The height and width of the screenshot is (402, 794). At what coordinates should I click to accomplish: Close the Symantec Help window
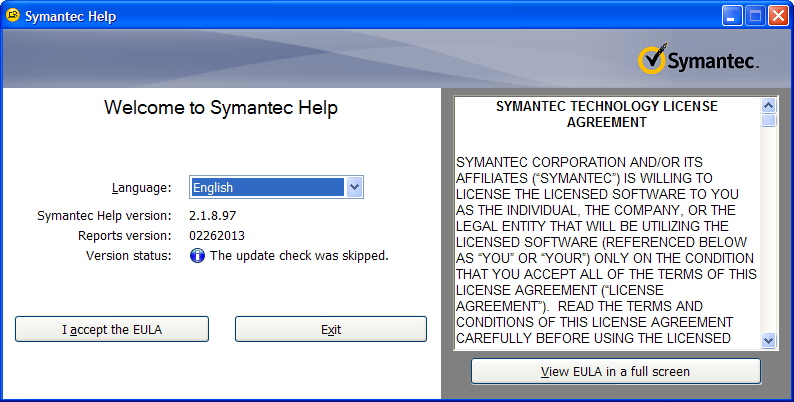778,16
